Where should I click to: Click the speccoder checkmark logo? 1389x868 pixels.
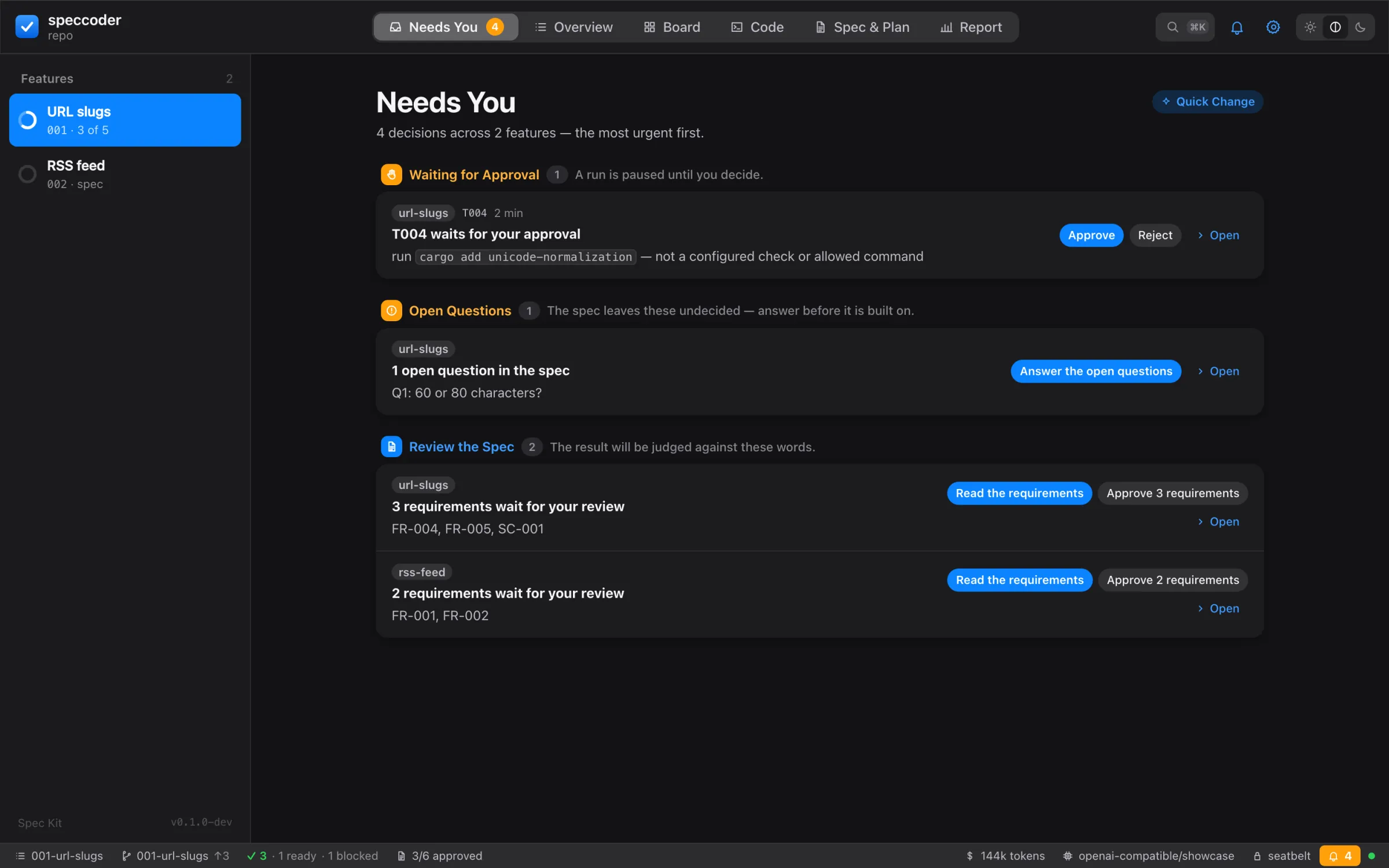pos(27,27)
